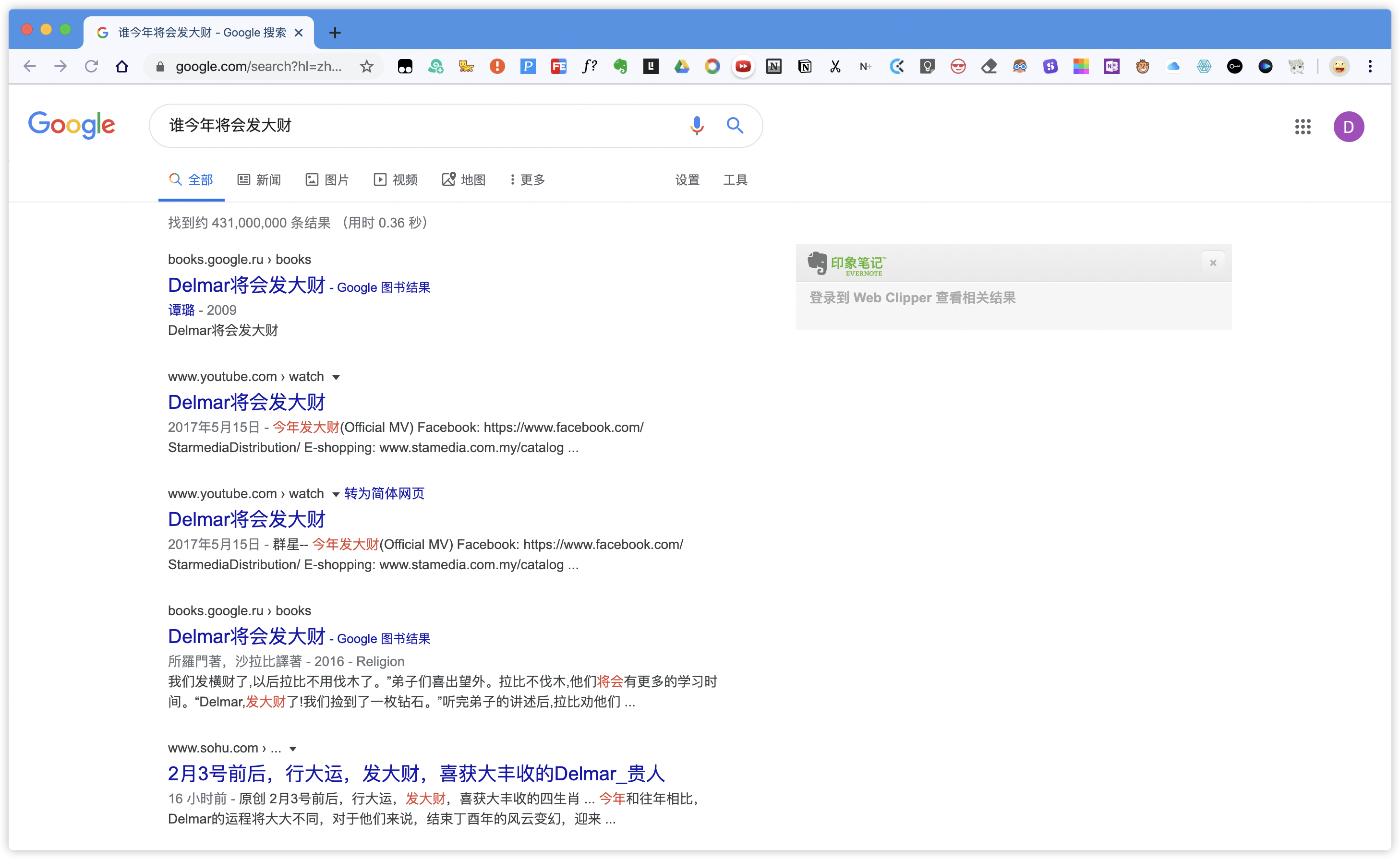1400x859 pixels.
Task: Click author link 谭璐
Action: (x=181, y=310)
